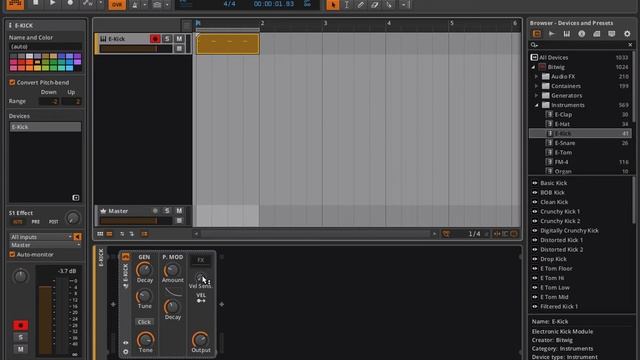Arm record on the E-Kick track
Image resolution: width=640 pixels, height=360 pixels.
coord(155,39)
